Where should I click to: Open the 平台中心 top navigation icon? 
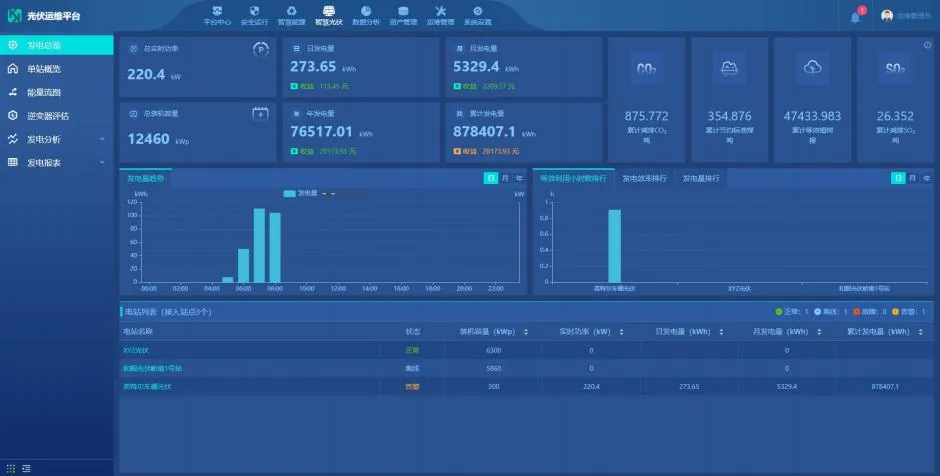217,11
